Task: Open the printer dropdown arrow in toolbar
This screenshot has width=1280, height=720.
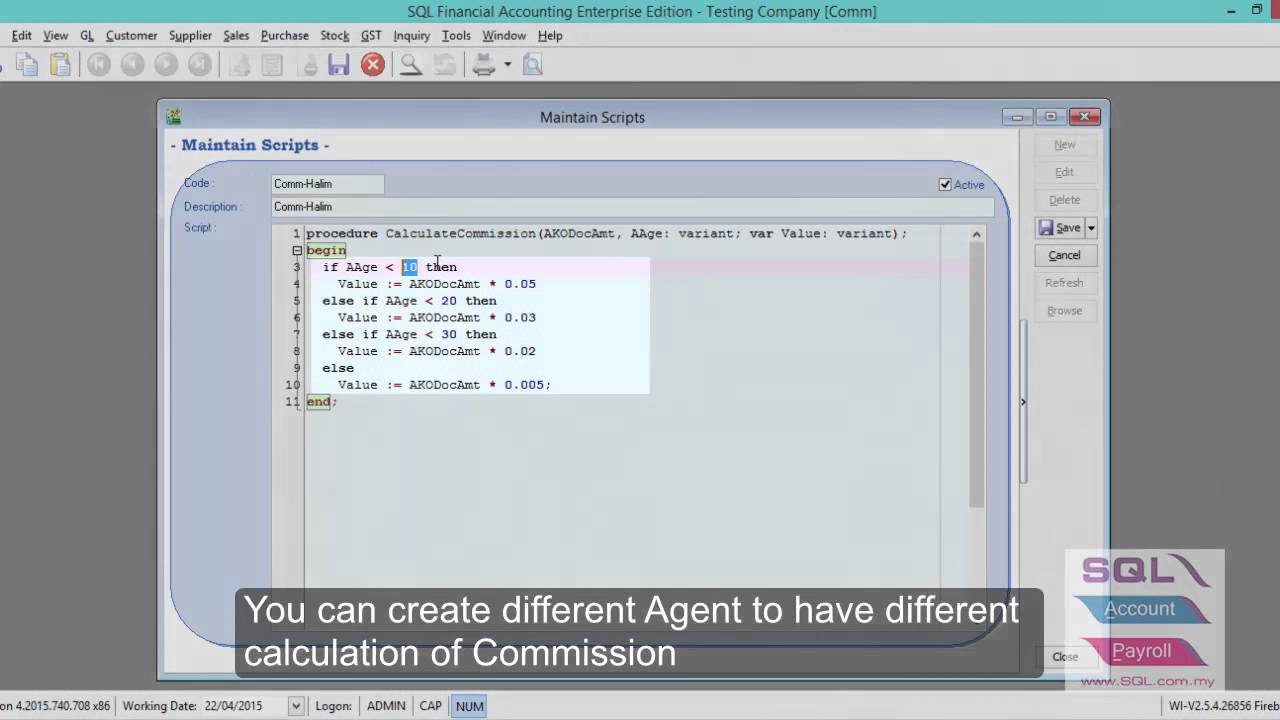Action: (507, 65)
